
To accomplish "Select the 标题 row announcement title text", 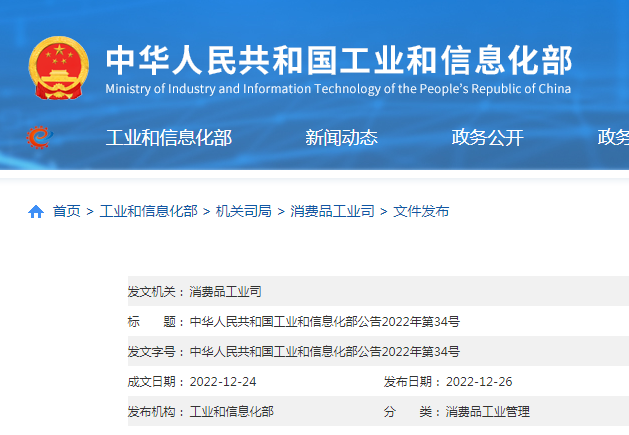I will click(x=325, y=321).
